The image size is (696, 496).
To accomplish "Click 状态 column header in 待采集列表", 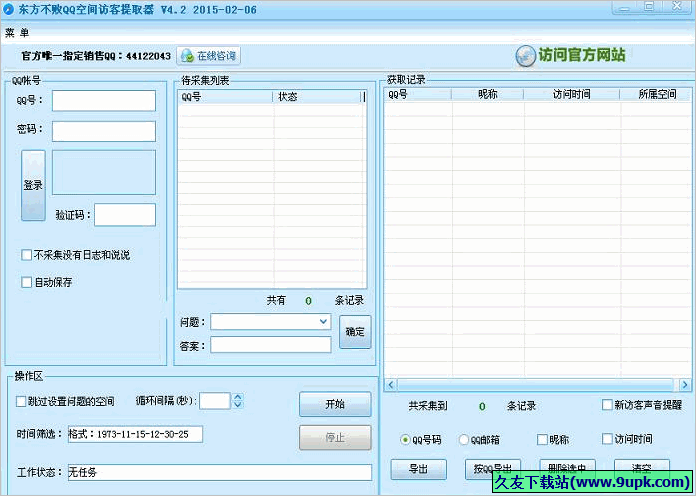I will pos(318,97).
